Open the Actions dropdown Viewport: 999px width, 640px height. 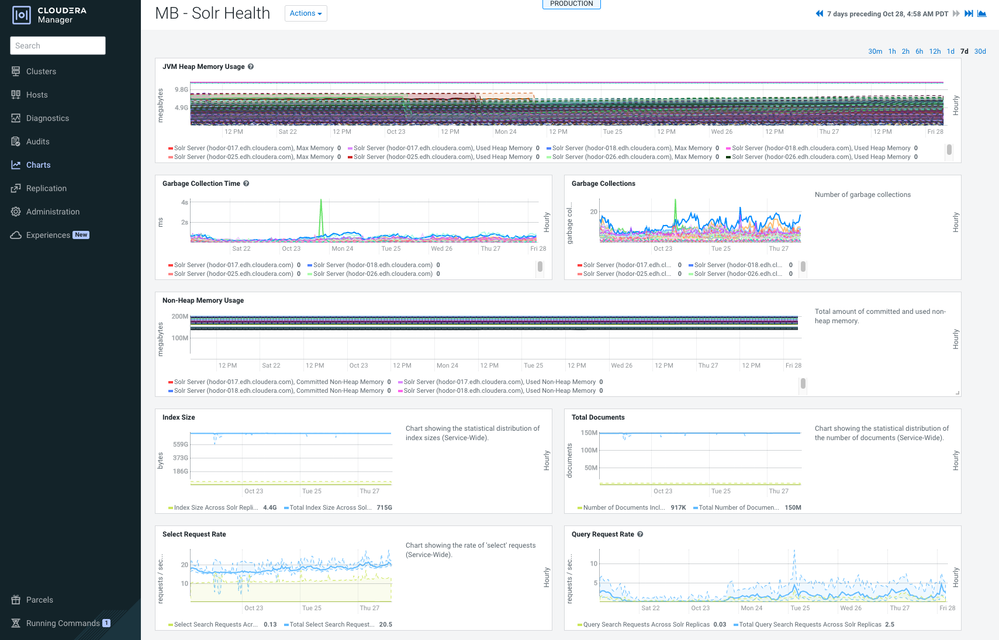click(x=306, y=13)
